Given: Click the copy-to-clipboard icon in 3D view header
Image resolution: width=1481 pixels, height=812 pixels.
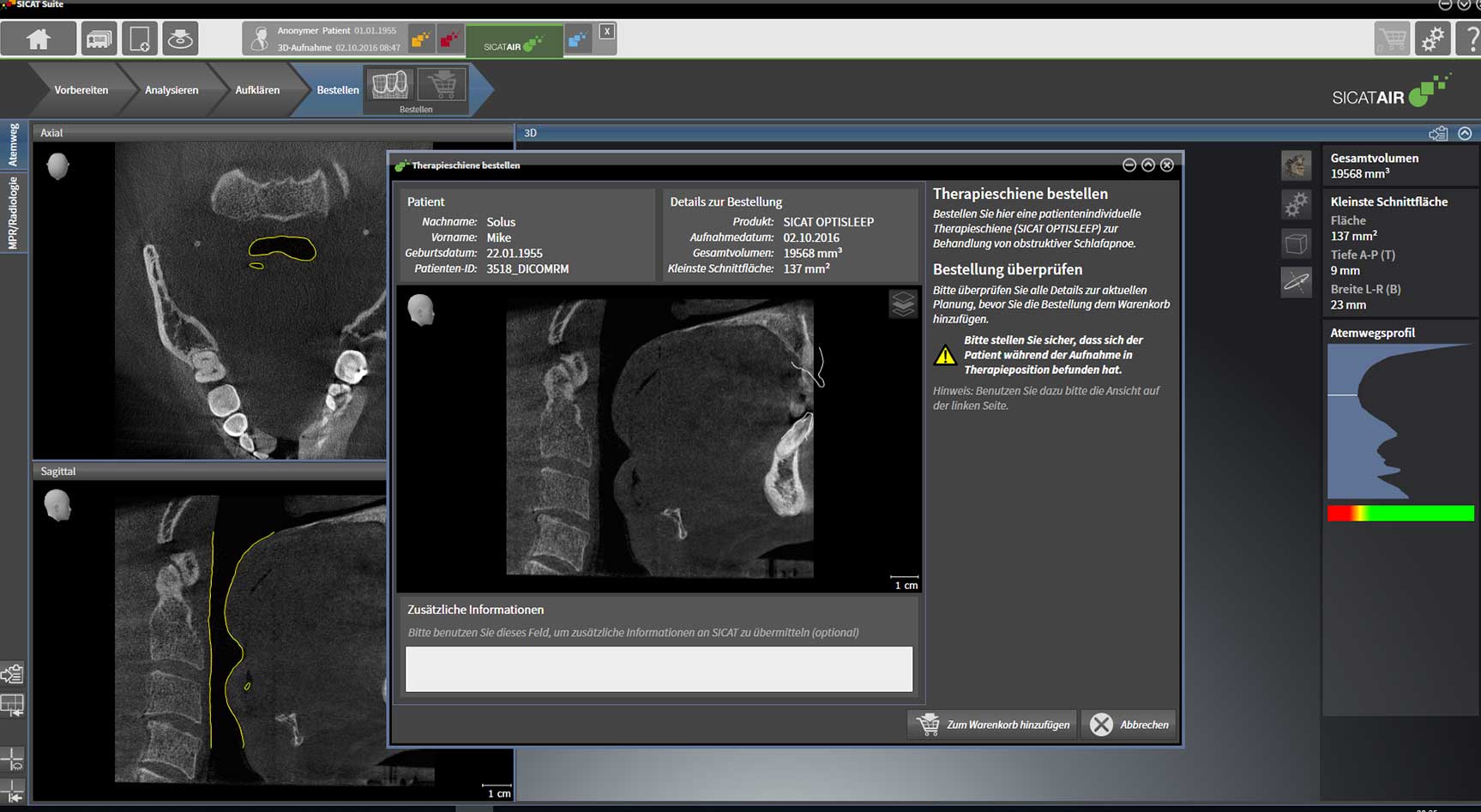Looking at the screenshot, I should (1438, 133).
